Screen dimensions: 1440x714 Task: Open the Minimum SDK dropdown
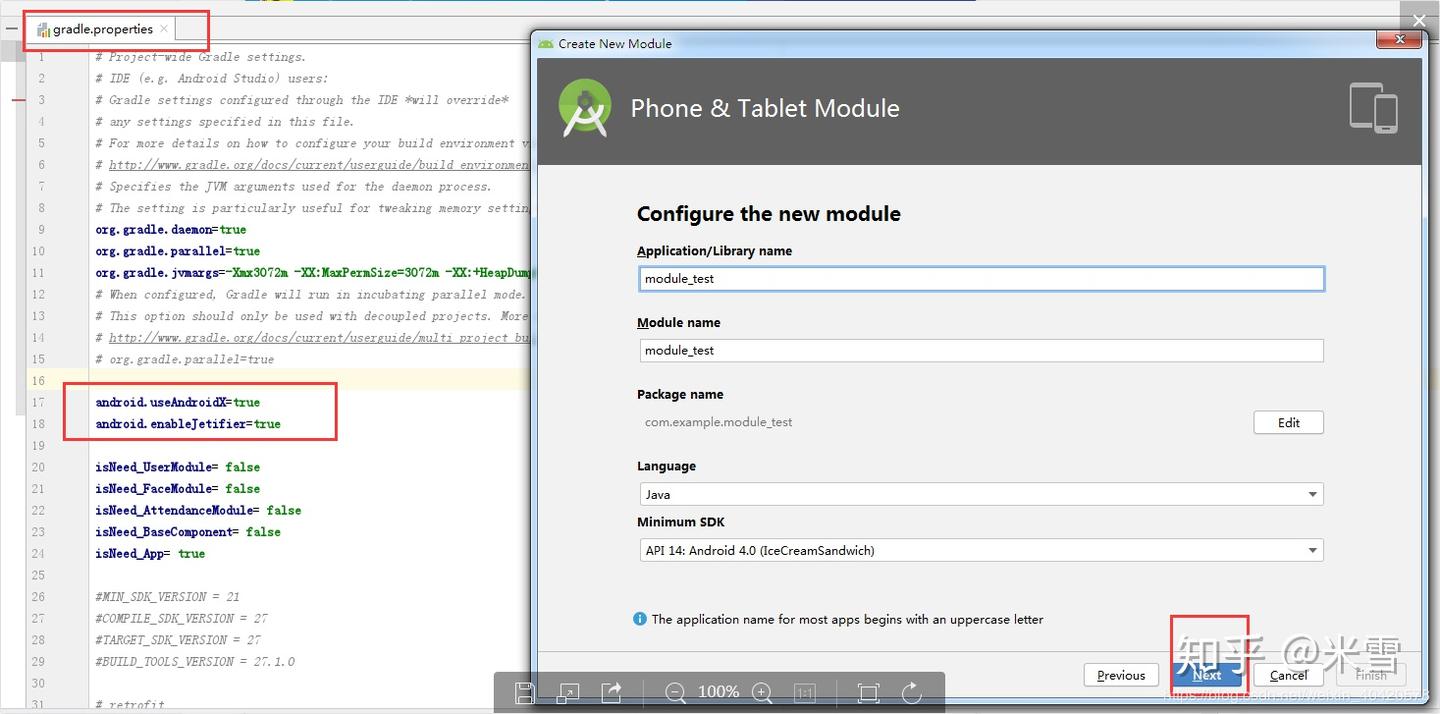(x=981, y=550)
